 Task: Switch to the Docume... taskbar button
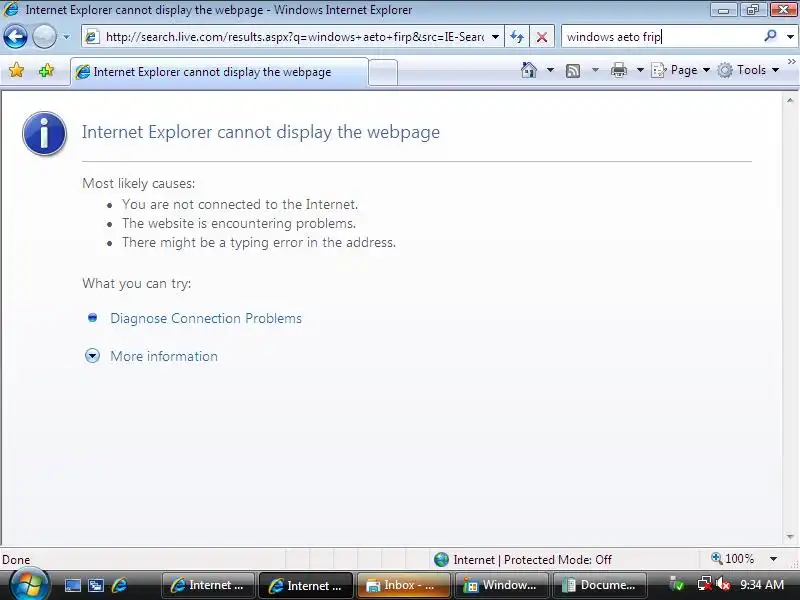click(599, 585)
